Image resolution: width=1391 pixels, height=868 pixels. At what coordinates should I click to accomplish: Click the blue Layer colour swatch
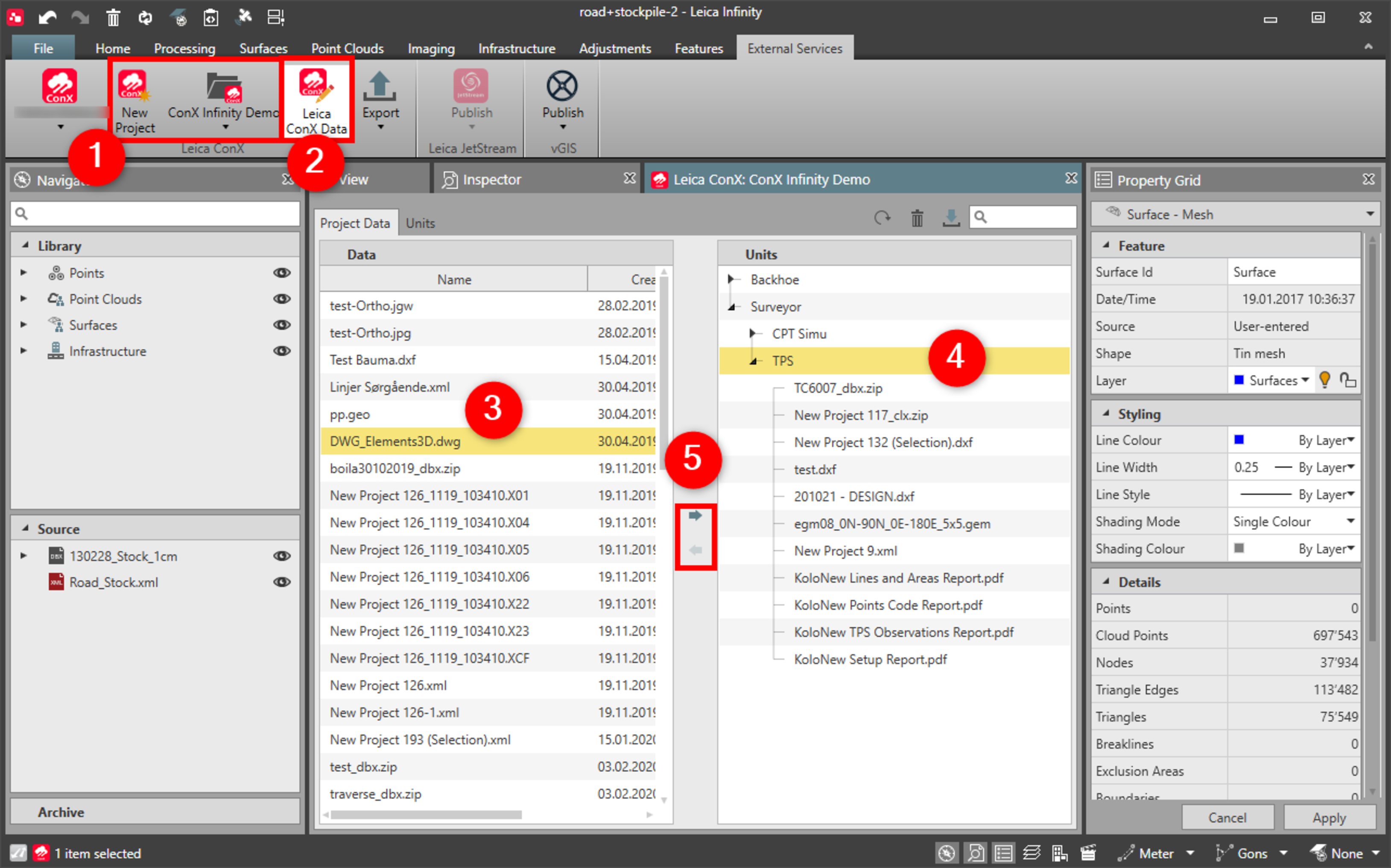[x=1239, y=380]
